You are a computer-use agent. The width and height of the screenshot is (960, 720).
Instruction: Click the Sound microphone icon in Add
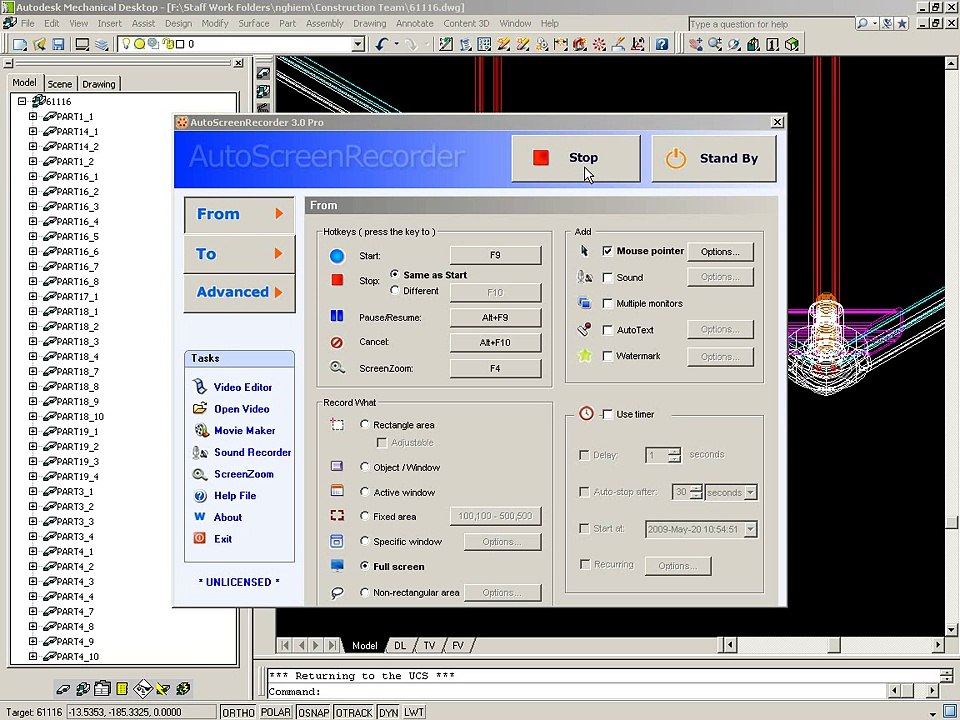click(x=585, y=277)
